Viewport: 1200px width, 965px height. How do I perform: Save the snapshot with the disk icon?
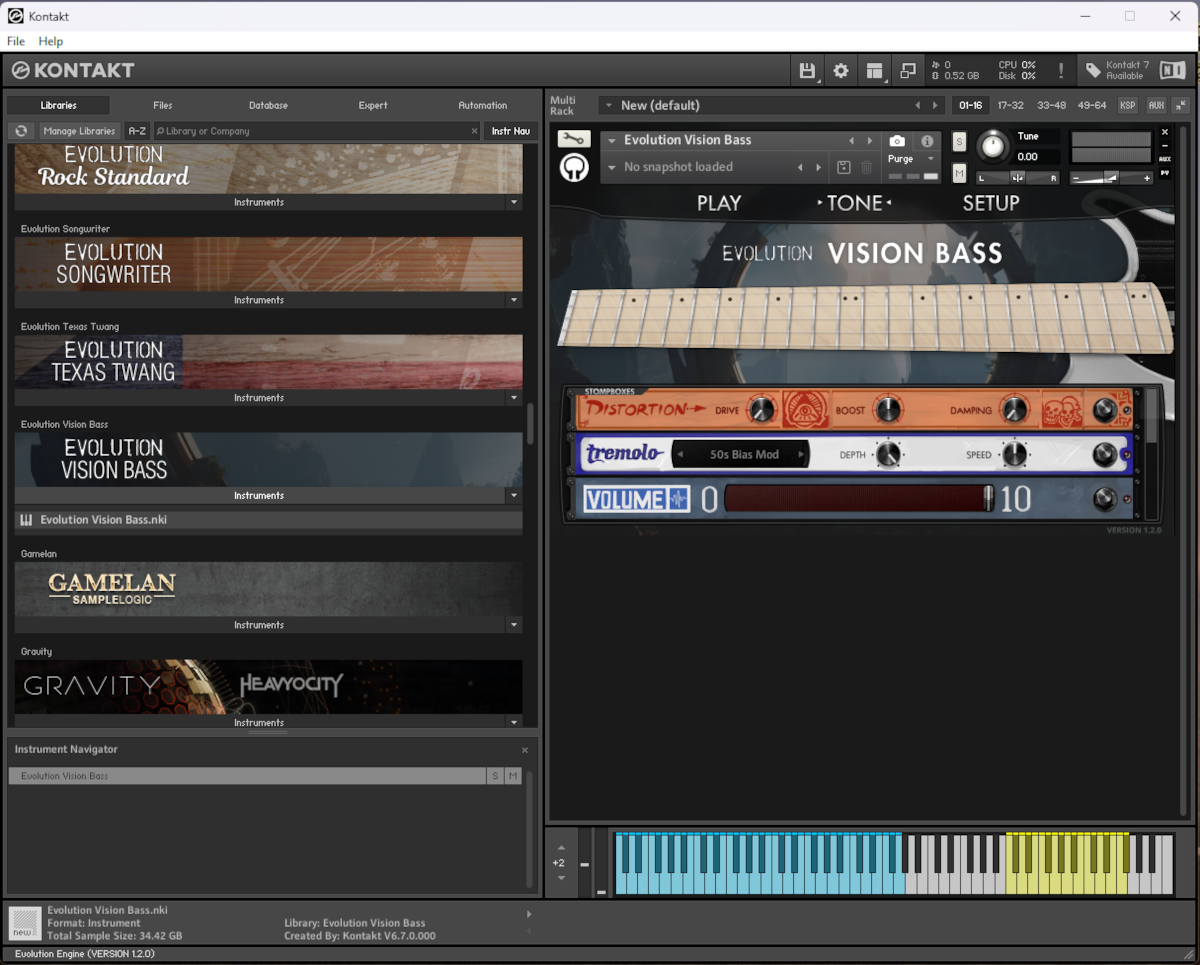844,167
